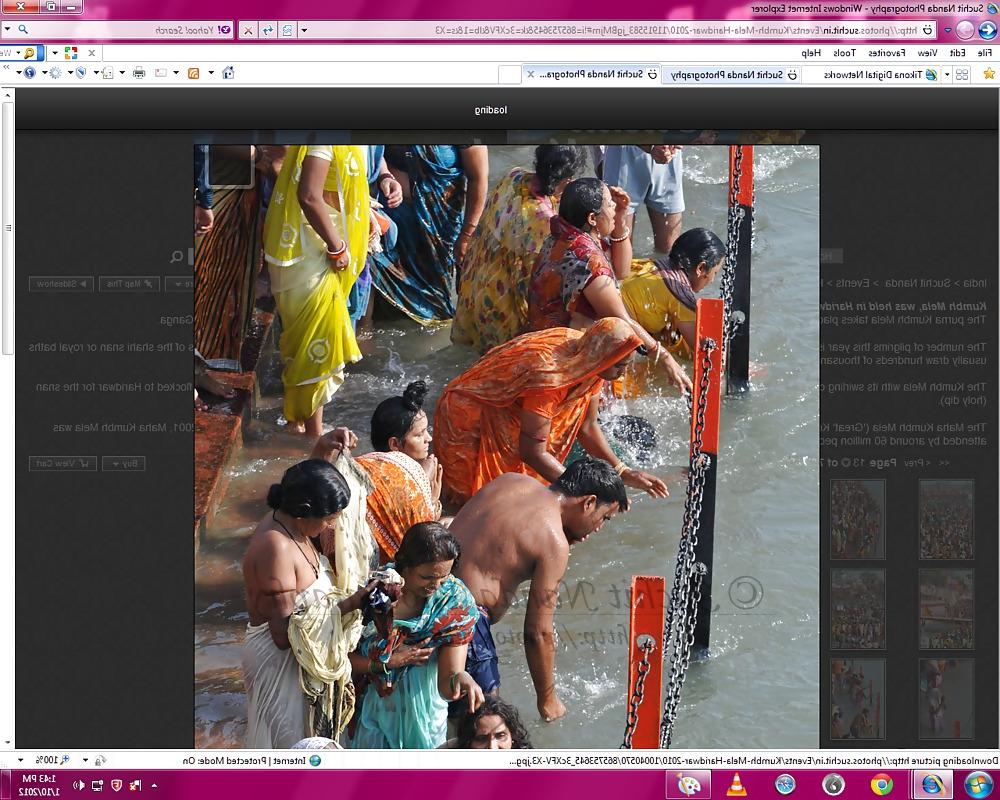Click the magnifier search icon
This screenshot has width=1000, height=800.
tap(22, 30)
